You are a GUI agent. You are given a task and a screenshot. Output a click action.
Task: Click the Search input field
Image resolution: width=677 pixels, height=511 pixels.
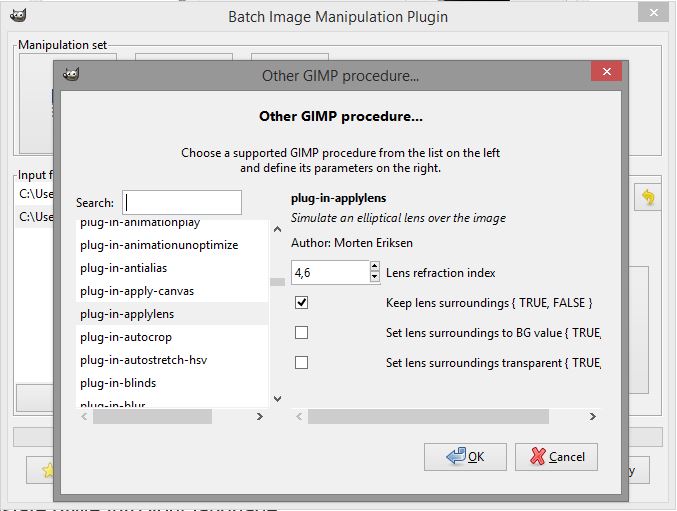point(182,202)
